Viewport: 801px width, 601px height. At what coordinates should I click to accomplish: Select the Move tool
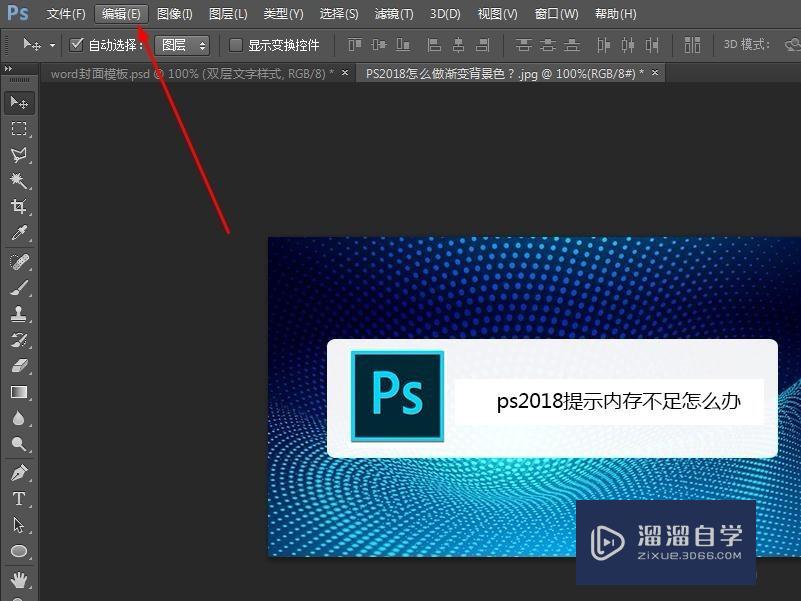coord(18,102)
